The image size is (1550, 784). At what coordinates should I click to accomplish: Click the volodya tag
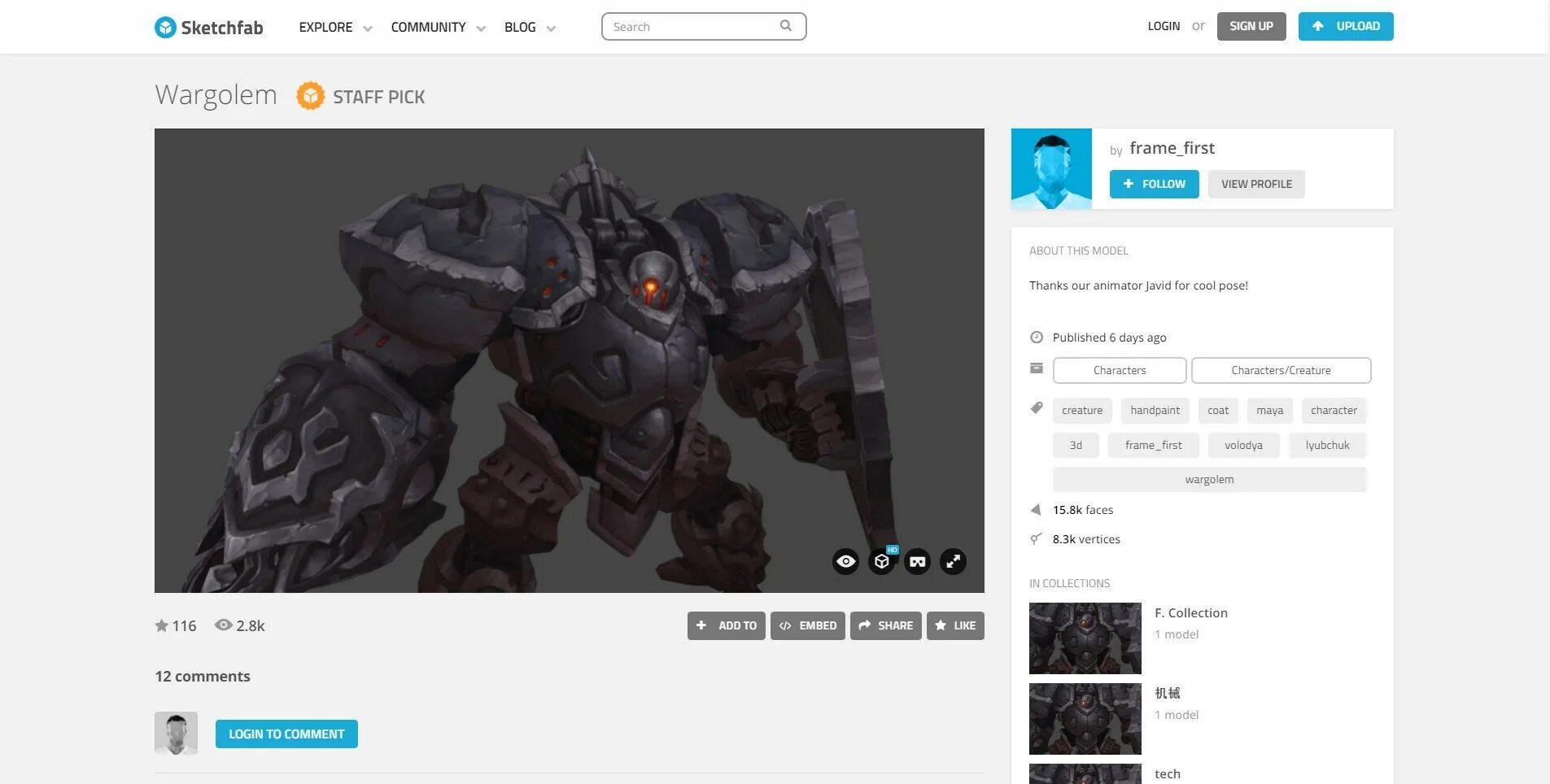coord(1243,445)
